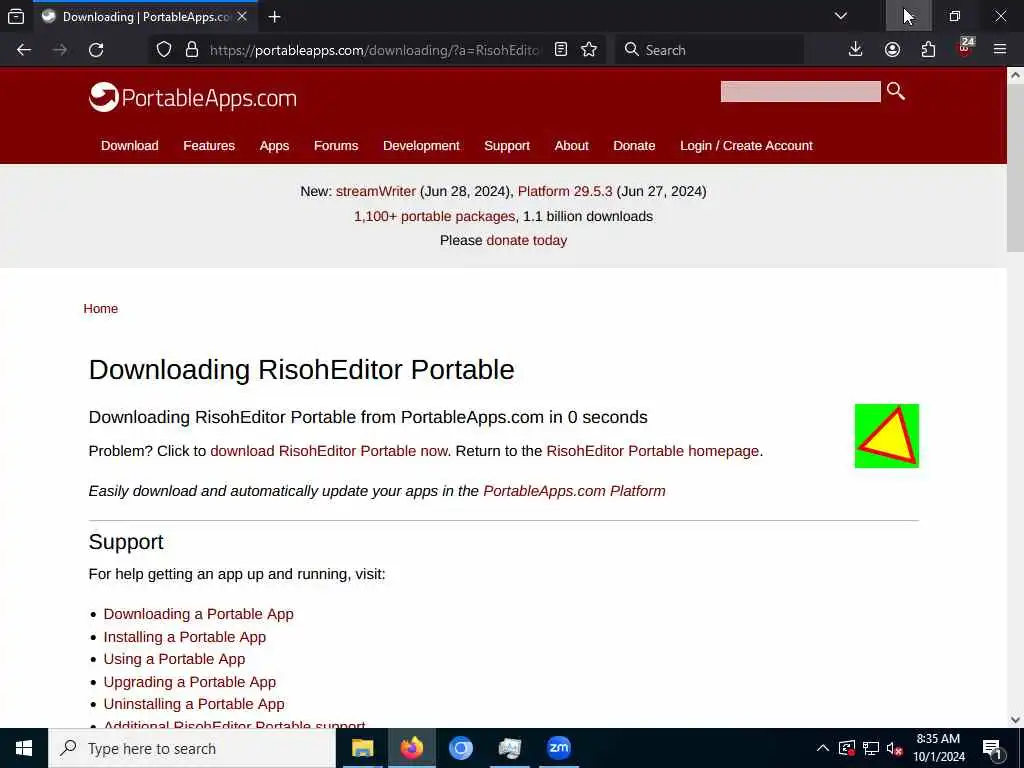This screenshot has width=1024, height=768.
Task: Open Uninstalling a Portable App link
Action: 194,704
